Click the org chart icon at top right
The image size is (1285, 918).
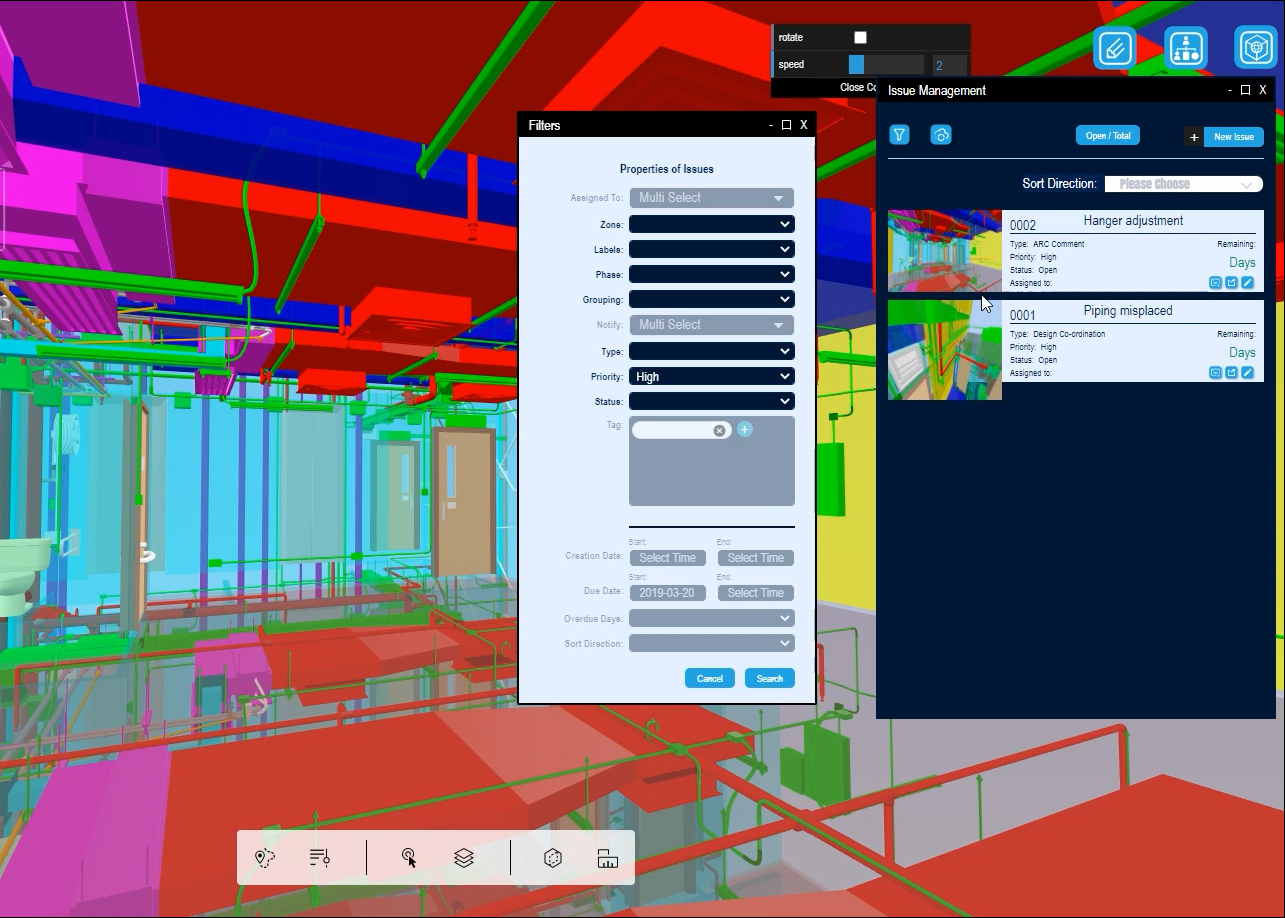[1185, 48]
